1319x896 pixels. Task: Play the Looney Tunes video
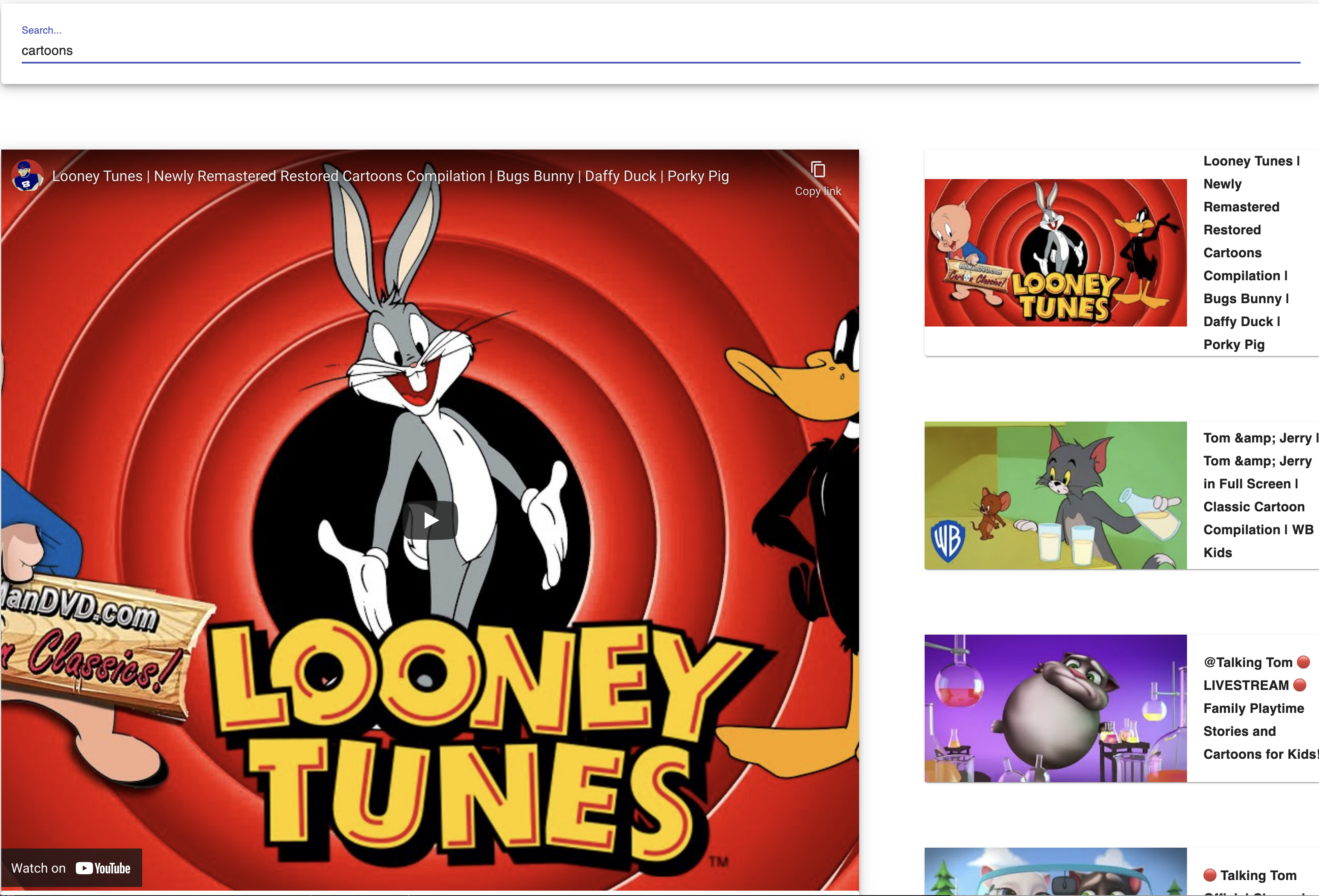[430, 520]
